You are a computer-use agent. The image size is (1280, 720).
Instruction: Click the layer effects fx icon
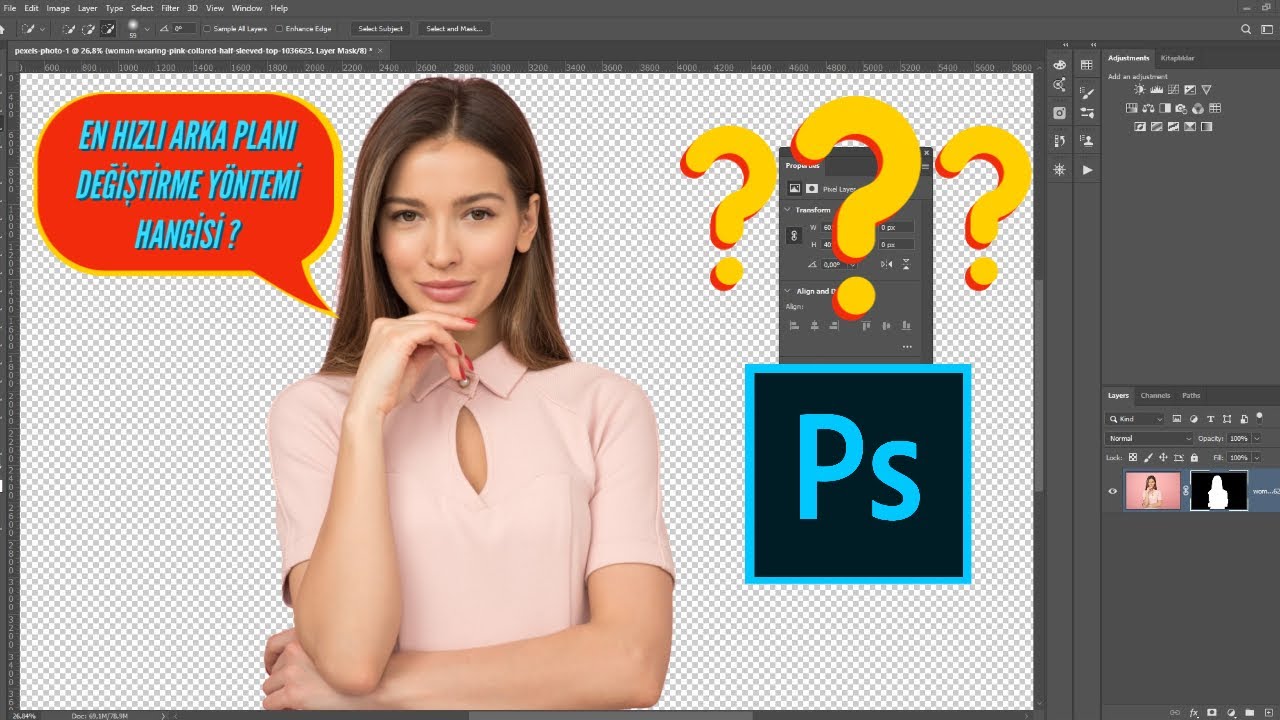click(x=1194, y=713)
